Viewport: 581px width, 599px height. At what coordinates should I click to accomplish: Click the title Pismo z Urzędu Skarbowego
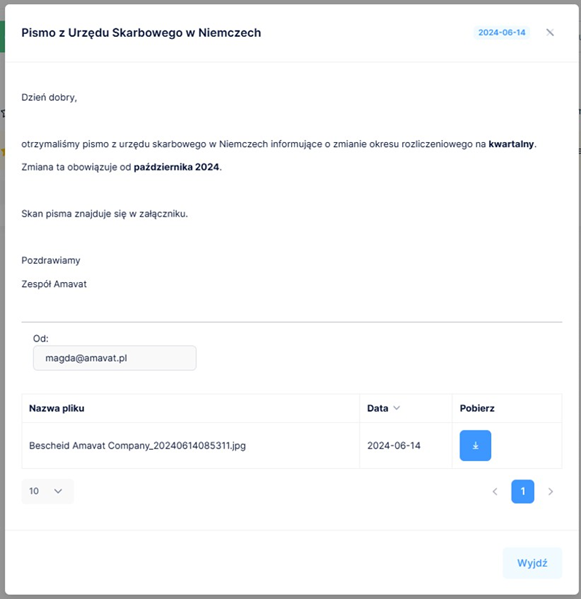point(141,33)
